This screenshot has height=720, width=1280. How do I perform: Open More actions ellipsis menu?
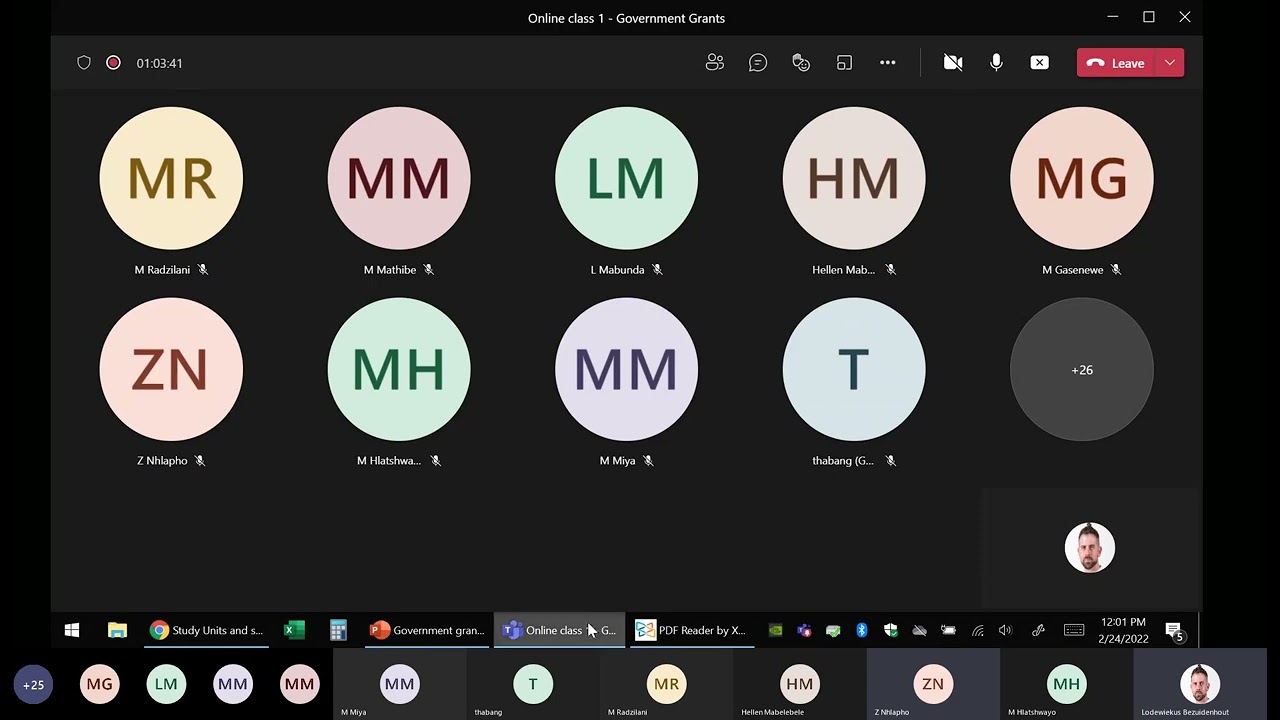click(888, 63)
